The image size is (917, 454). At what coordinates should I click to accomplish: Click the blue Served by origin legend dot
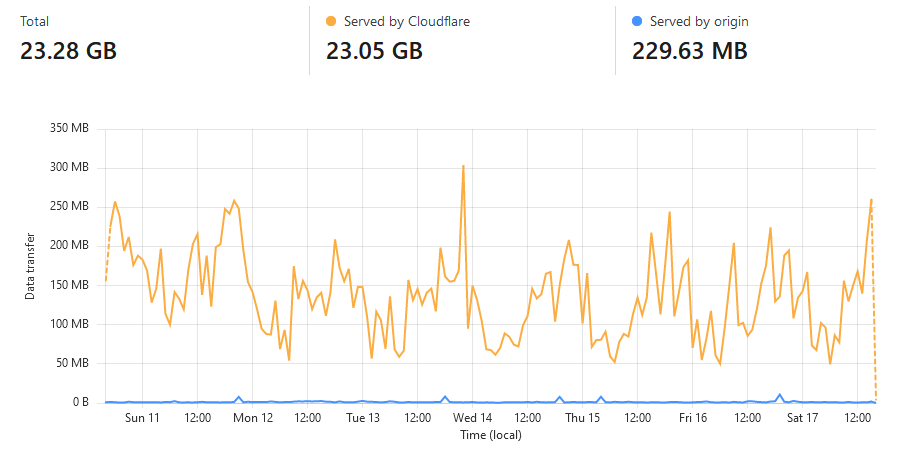tap(637, 21)
